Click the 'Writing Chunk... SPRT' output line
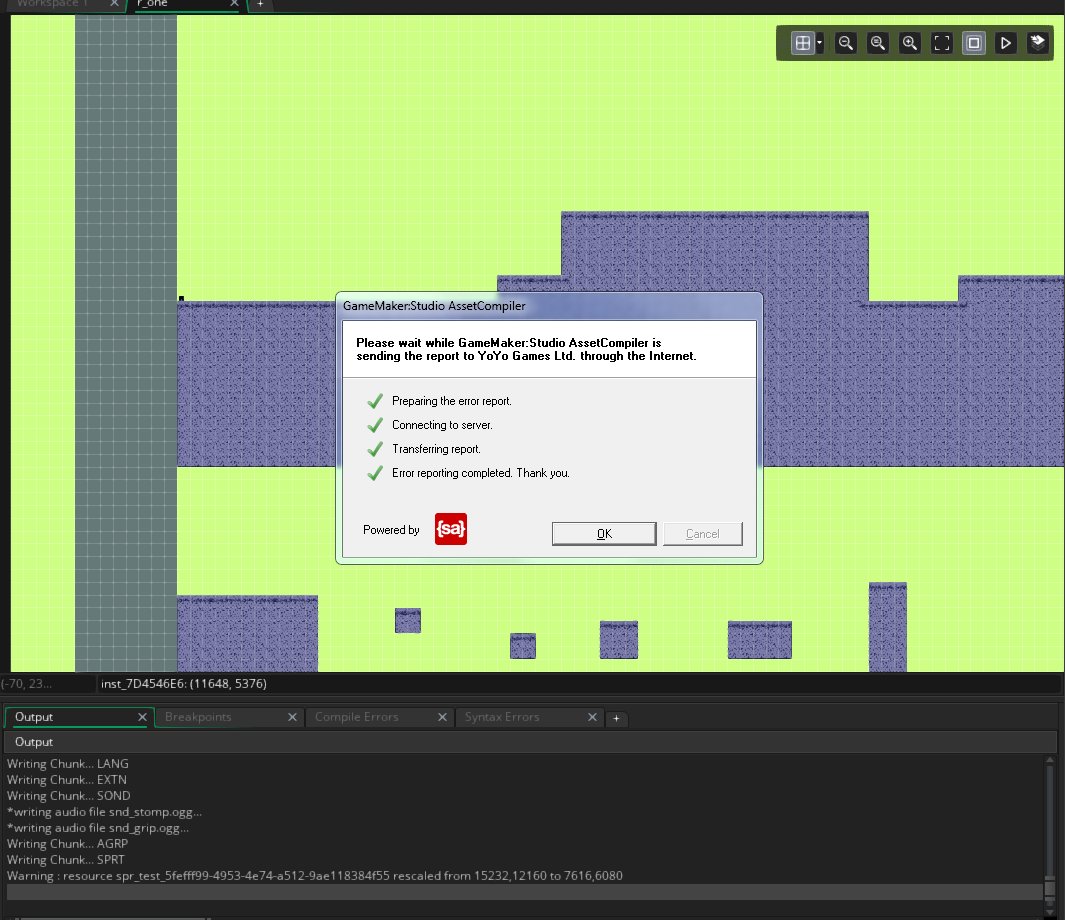 pos(66,860)
